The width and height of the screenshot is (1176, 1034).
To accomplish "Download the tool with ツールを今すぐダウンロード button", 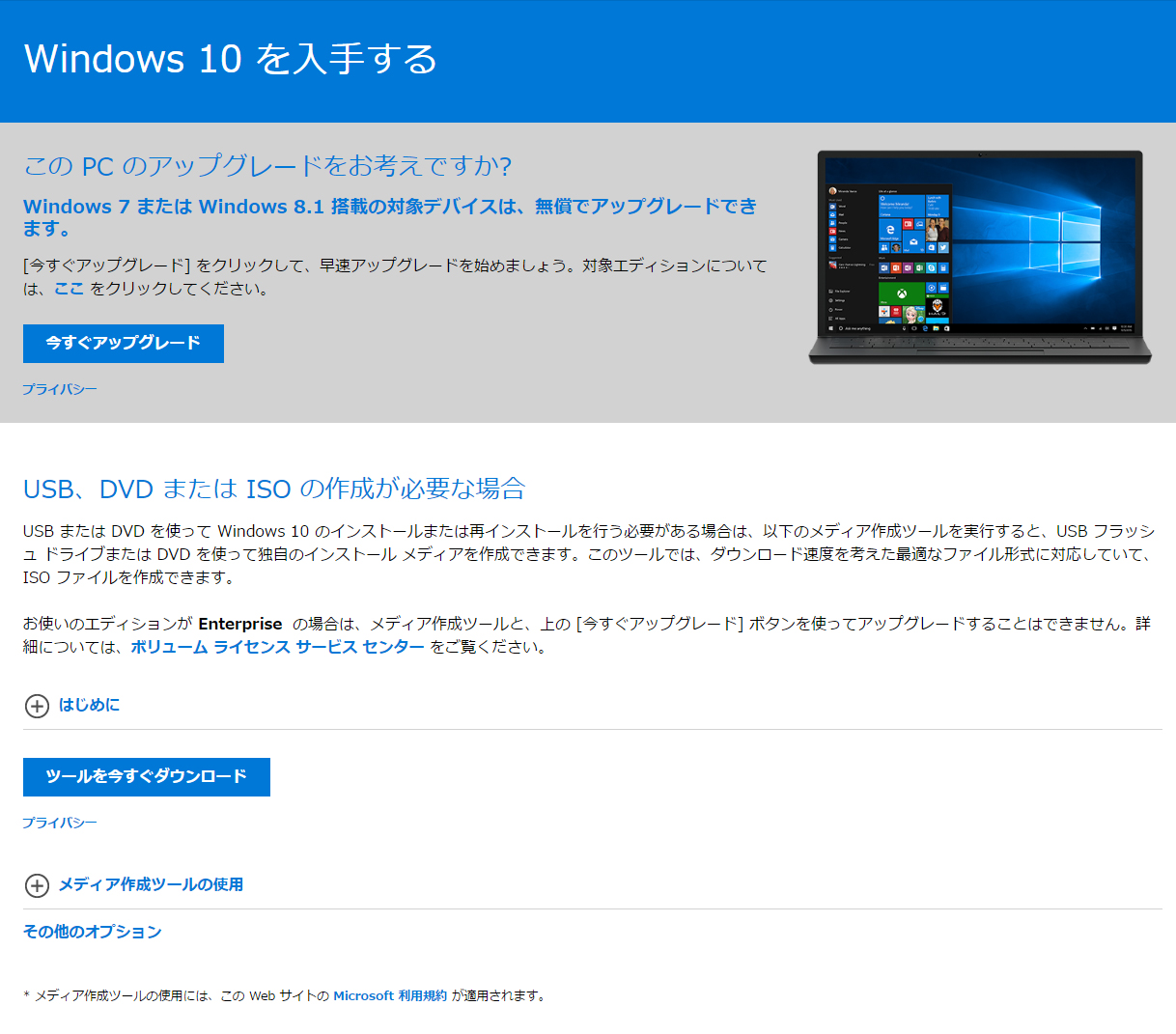I will tap(147, 777).
